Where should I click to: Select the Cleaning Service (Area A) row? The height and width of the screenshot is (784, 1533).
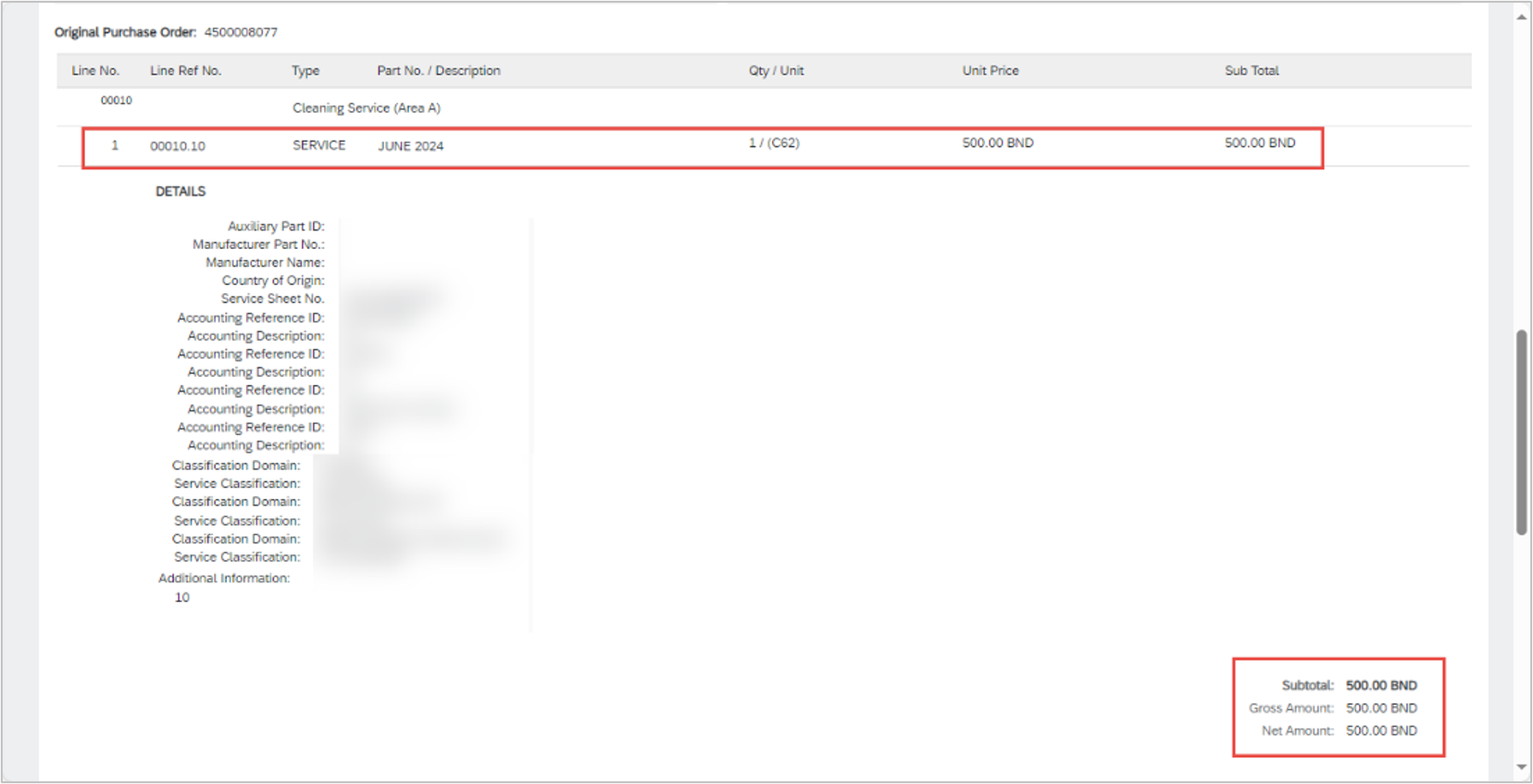367,108
